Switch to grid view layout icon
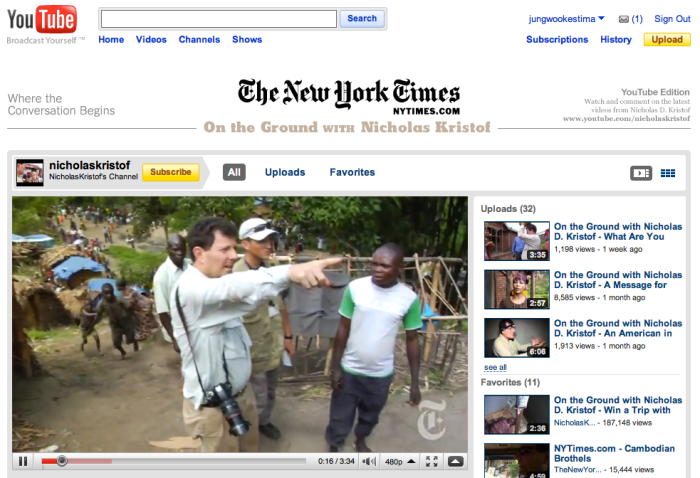 tap(668, 173)
